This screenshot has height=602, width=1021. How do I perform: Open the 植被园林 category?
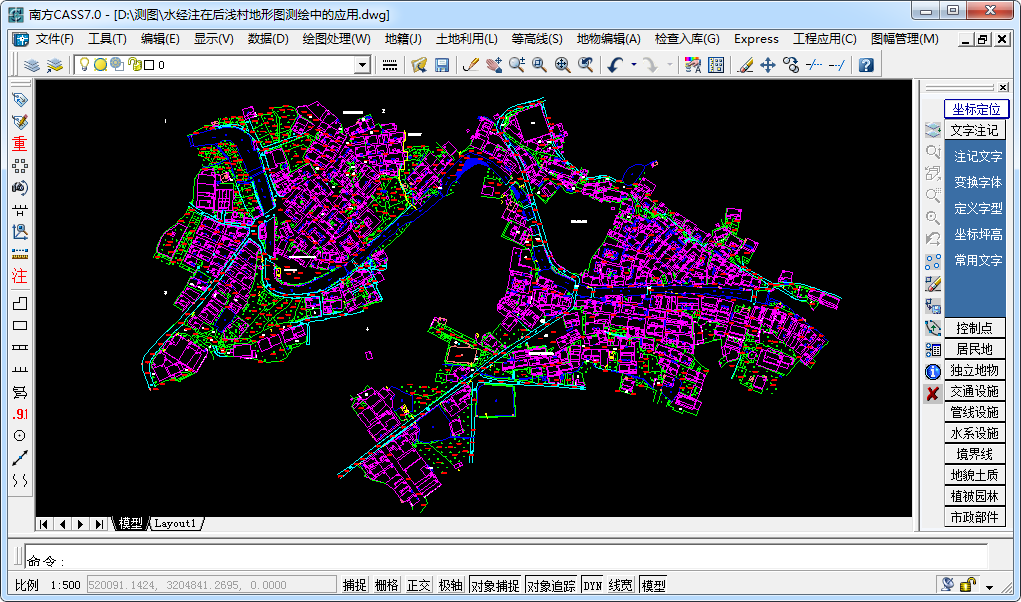[x=975, y=497]
